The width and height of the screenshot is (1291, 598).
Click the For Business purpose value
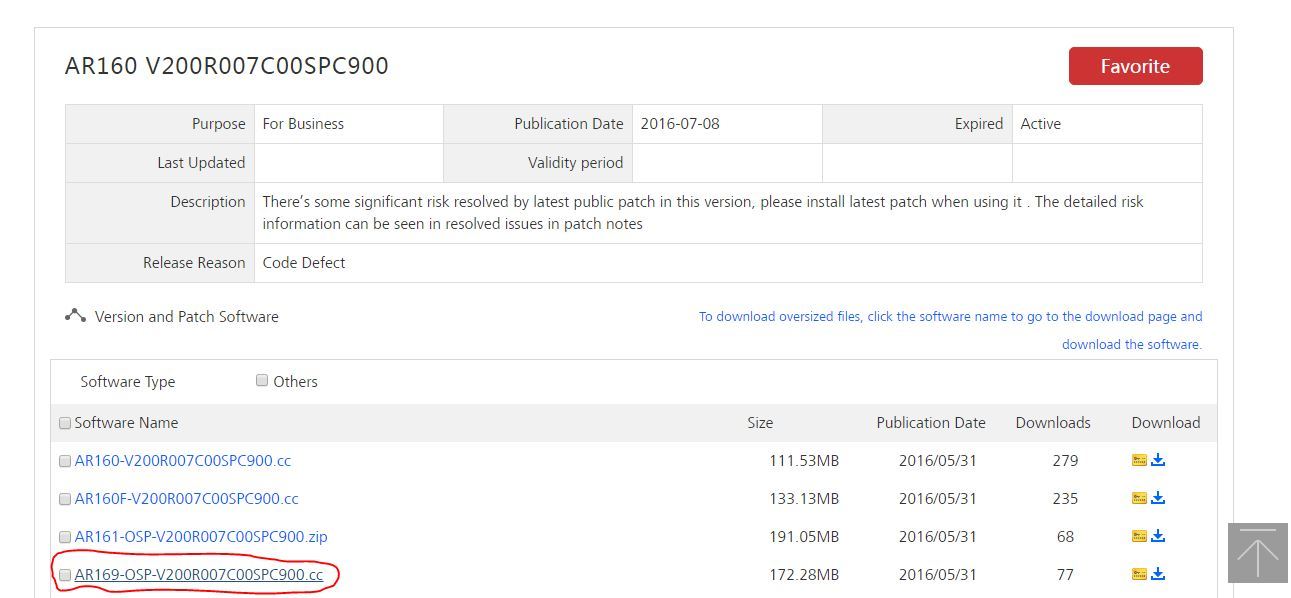click(303, 124)
